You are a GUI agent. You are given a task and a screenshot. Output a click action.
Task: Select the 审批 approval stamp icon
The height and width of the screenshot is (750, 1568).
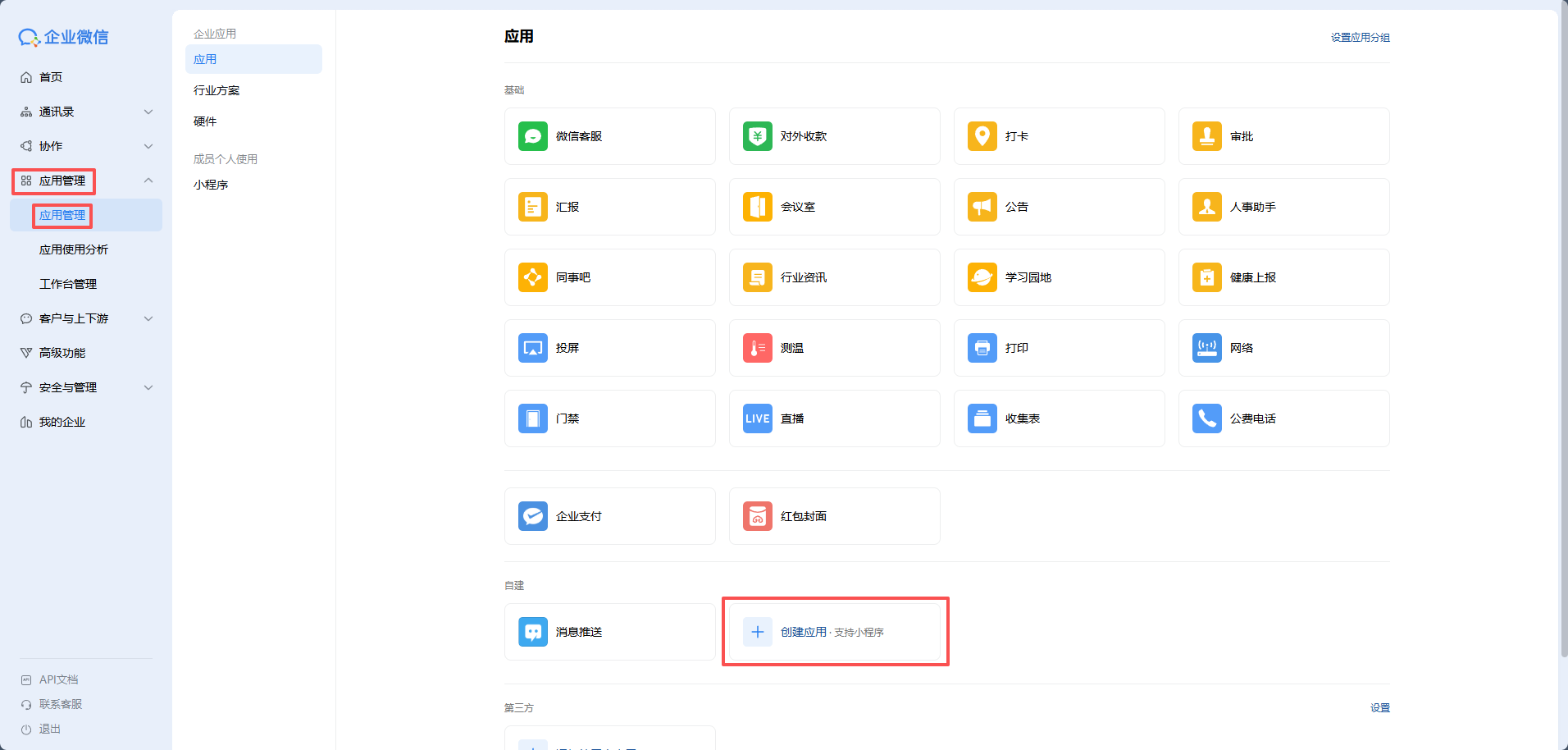click(1206, 136)
